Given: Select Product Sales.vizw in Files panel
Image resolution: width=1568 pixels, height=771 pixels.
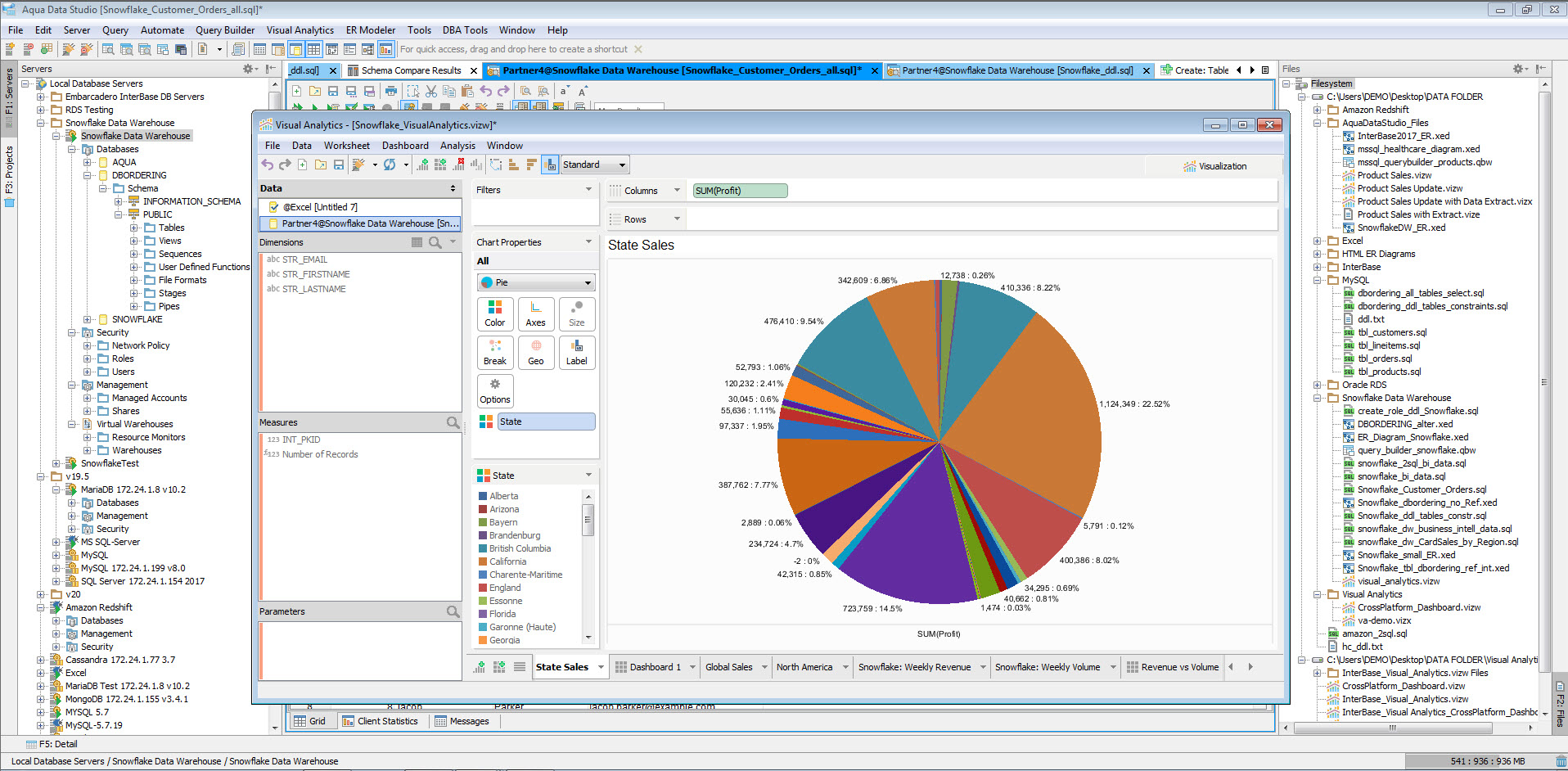Looking at the screenshot, I should pos(1395,175).
